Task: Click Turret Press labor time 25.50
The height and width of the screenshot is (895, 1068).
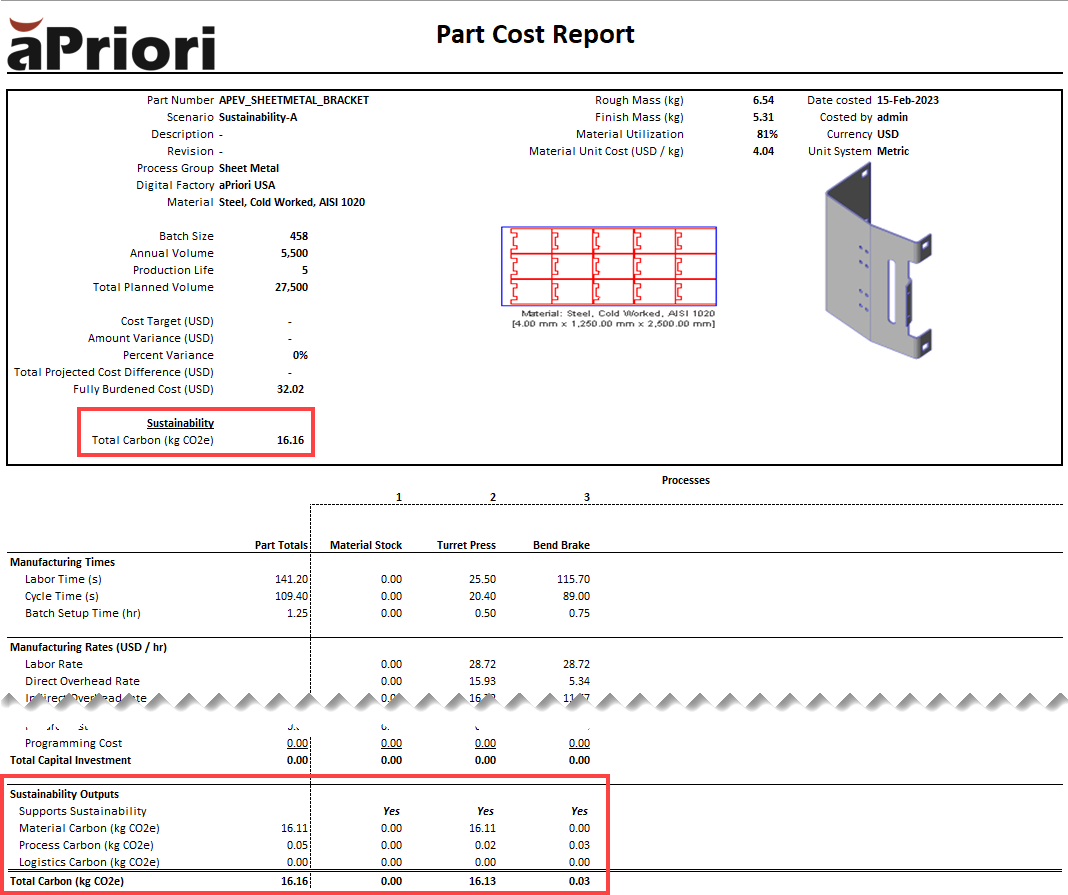Action: (x=482, y=579)
